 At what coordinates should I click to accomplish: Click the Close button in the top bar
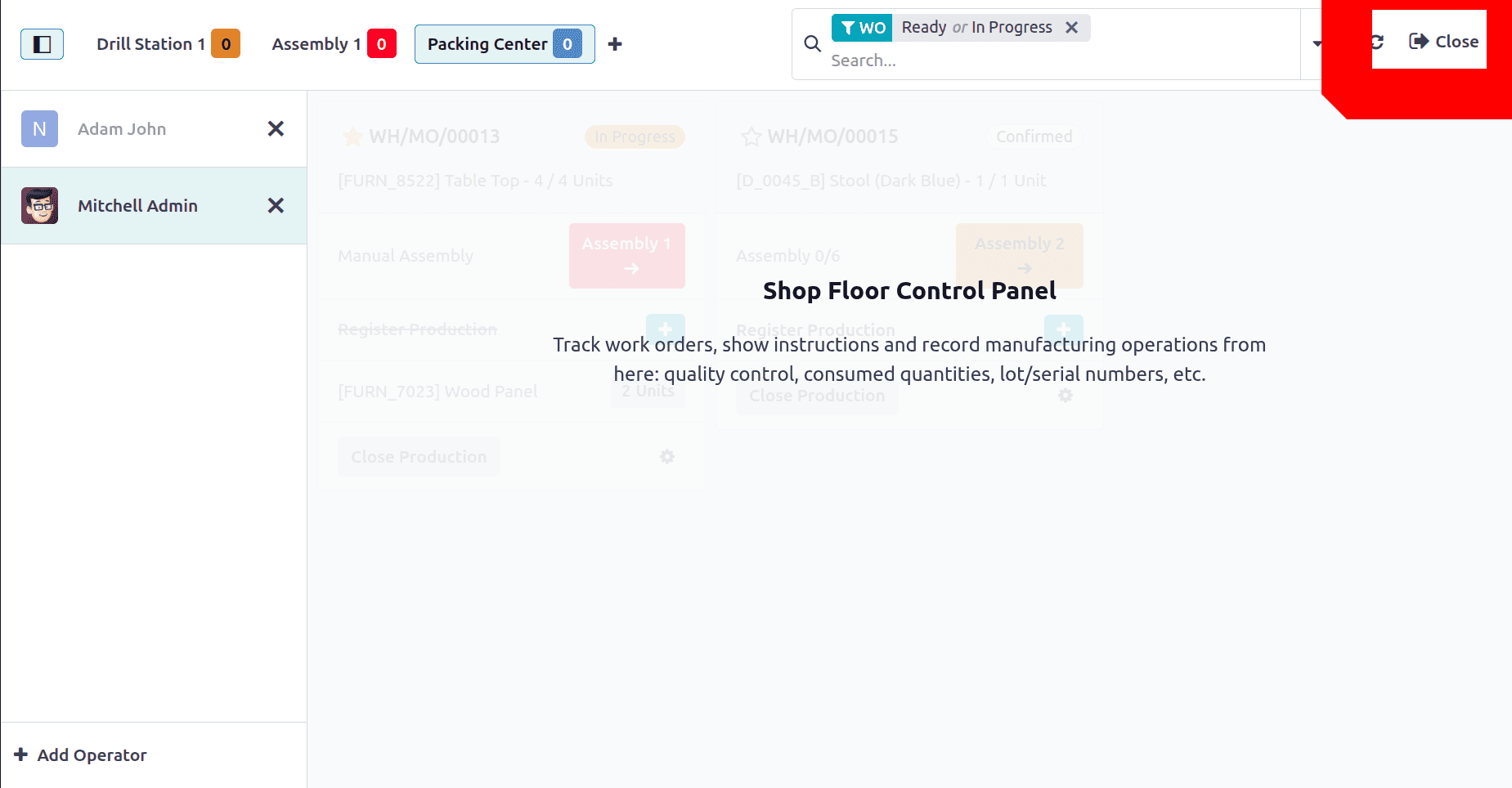pos(1444,42)
